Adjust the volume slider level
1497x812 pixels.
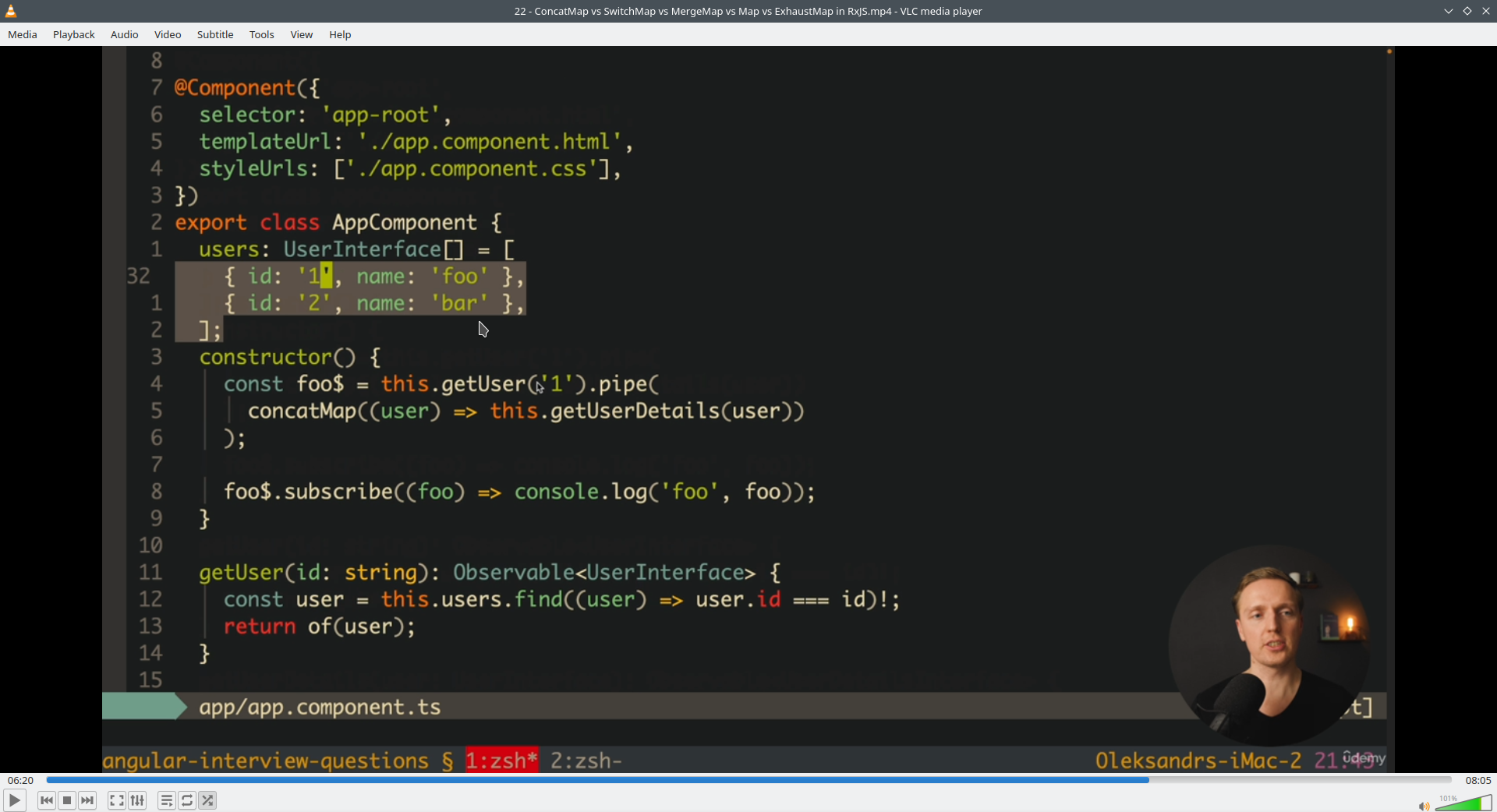[1463, 803]
